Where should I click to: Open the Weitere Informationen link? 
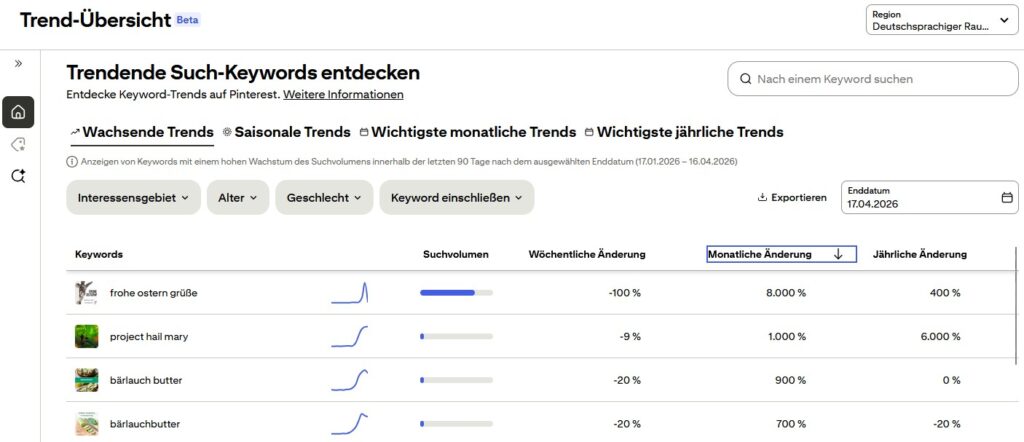[343, 95]
